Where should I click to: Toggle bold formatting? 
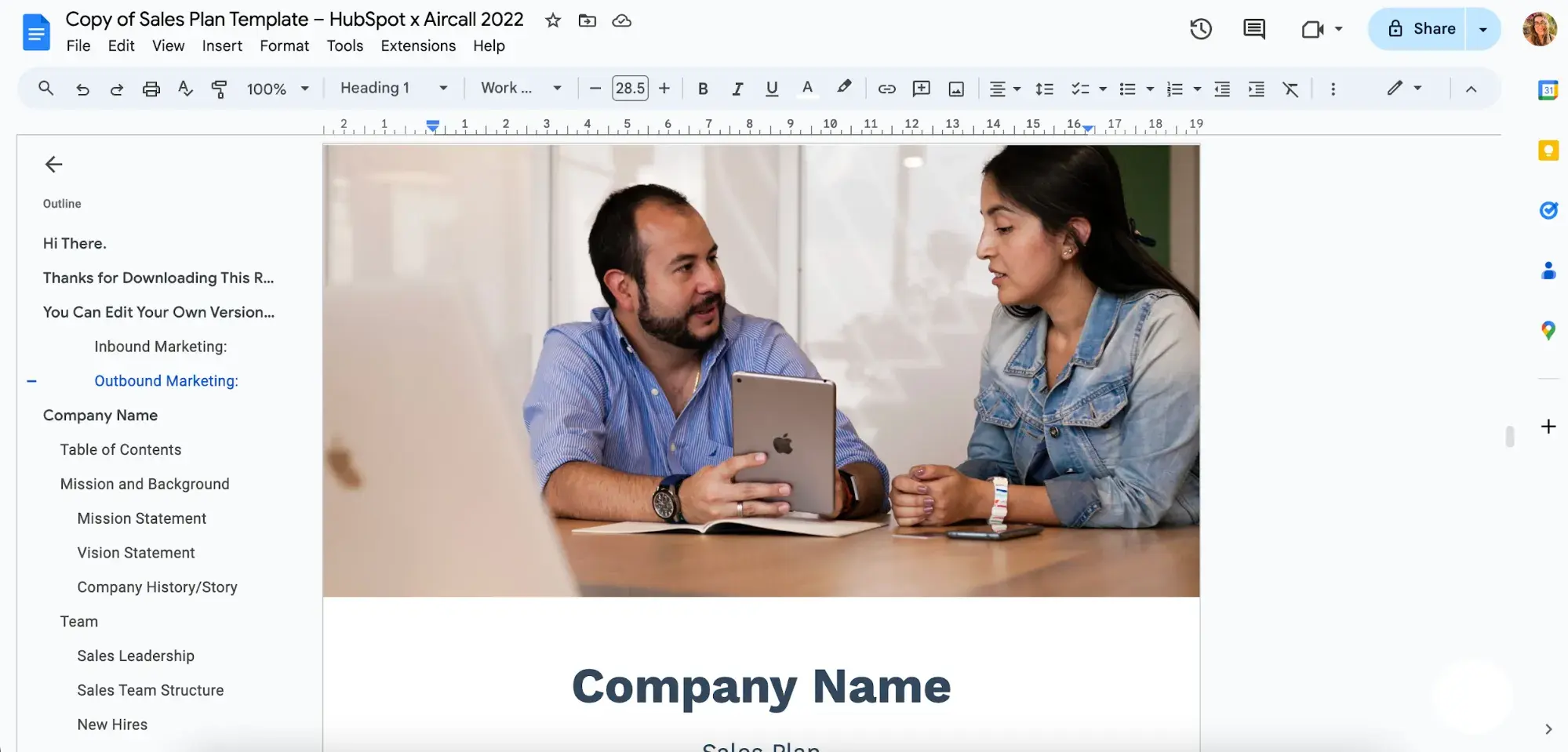703,89
